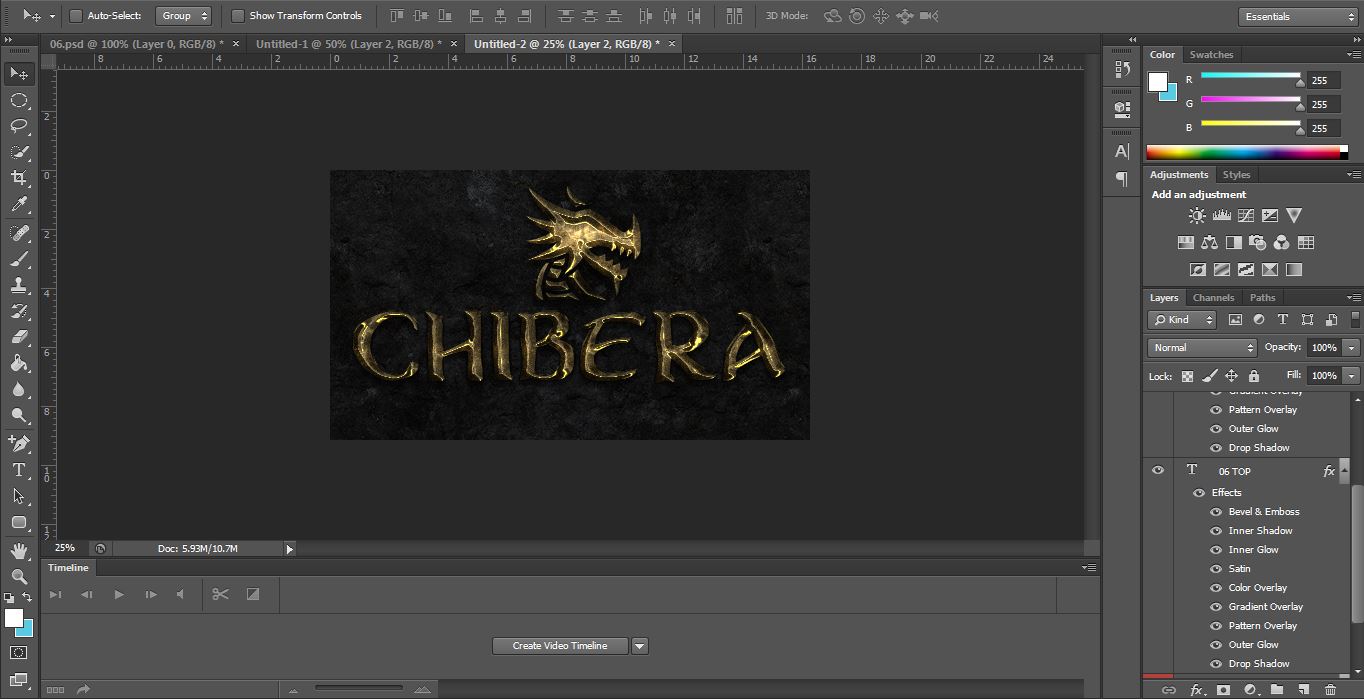The width and height of the screenshot is (1364, 699).
Task: Add a layer mask from Layers panel
Action: coord(1223,690)
